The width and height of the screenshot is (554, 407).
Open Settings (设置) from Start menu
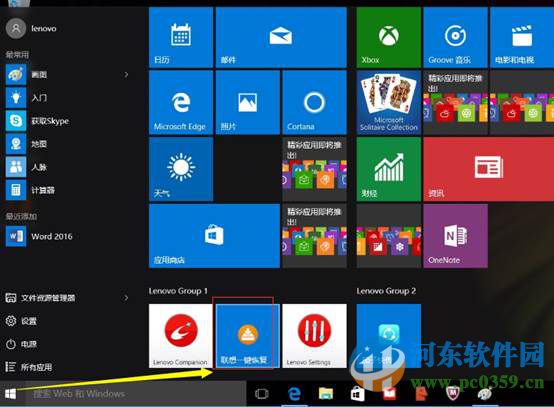click(21, 321)
